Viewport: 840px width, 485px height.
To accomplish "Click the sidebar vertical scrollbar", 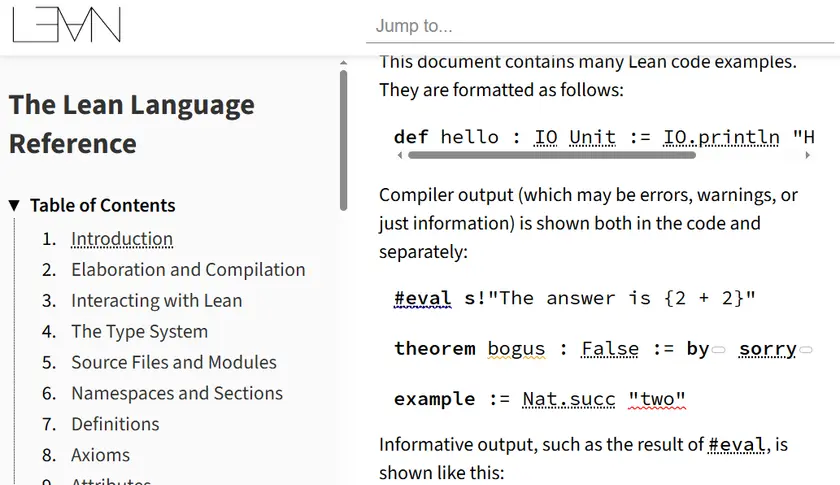I will click(344, 140).
